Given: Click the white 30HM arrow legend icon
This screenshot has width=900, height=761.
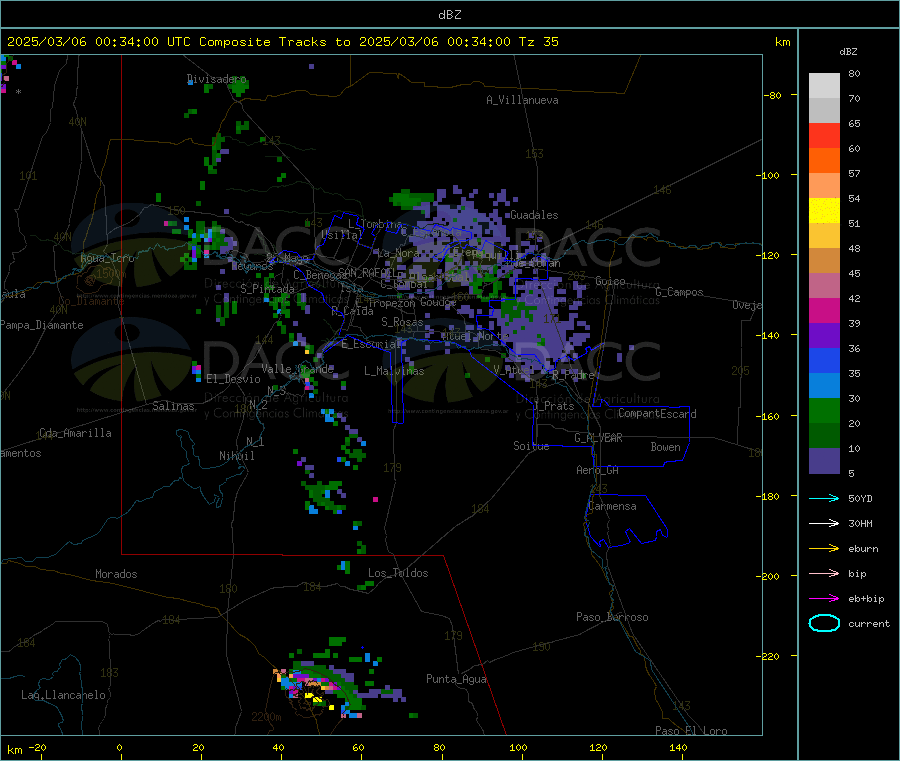Looking at the screenshot, I should [x=824, y=523].
